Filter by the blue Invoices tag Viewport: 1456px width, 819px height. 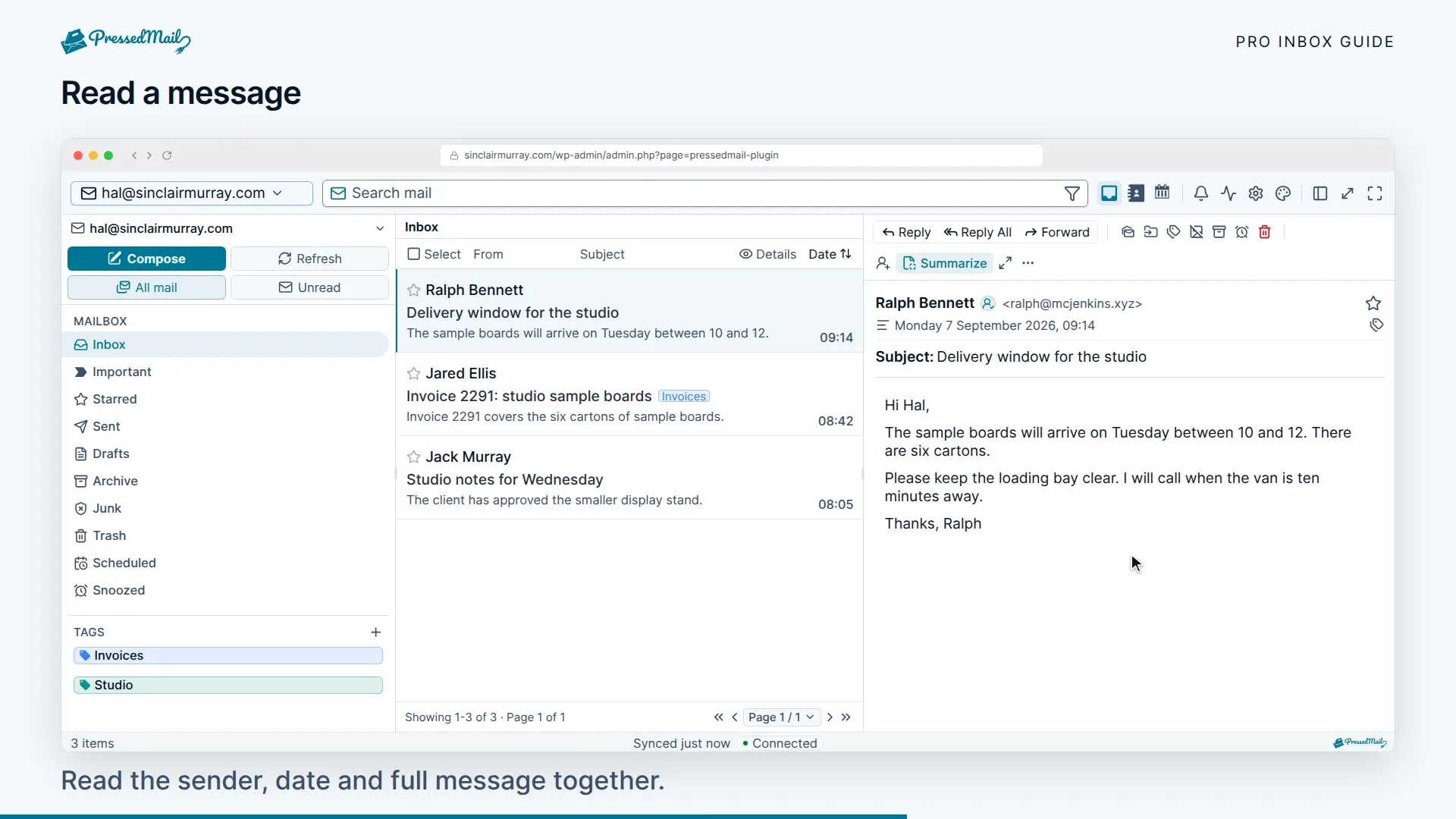(x=228, y=656)
